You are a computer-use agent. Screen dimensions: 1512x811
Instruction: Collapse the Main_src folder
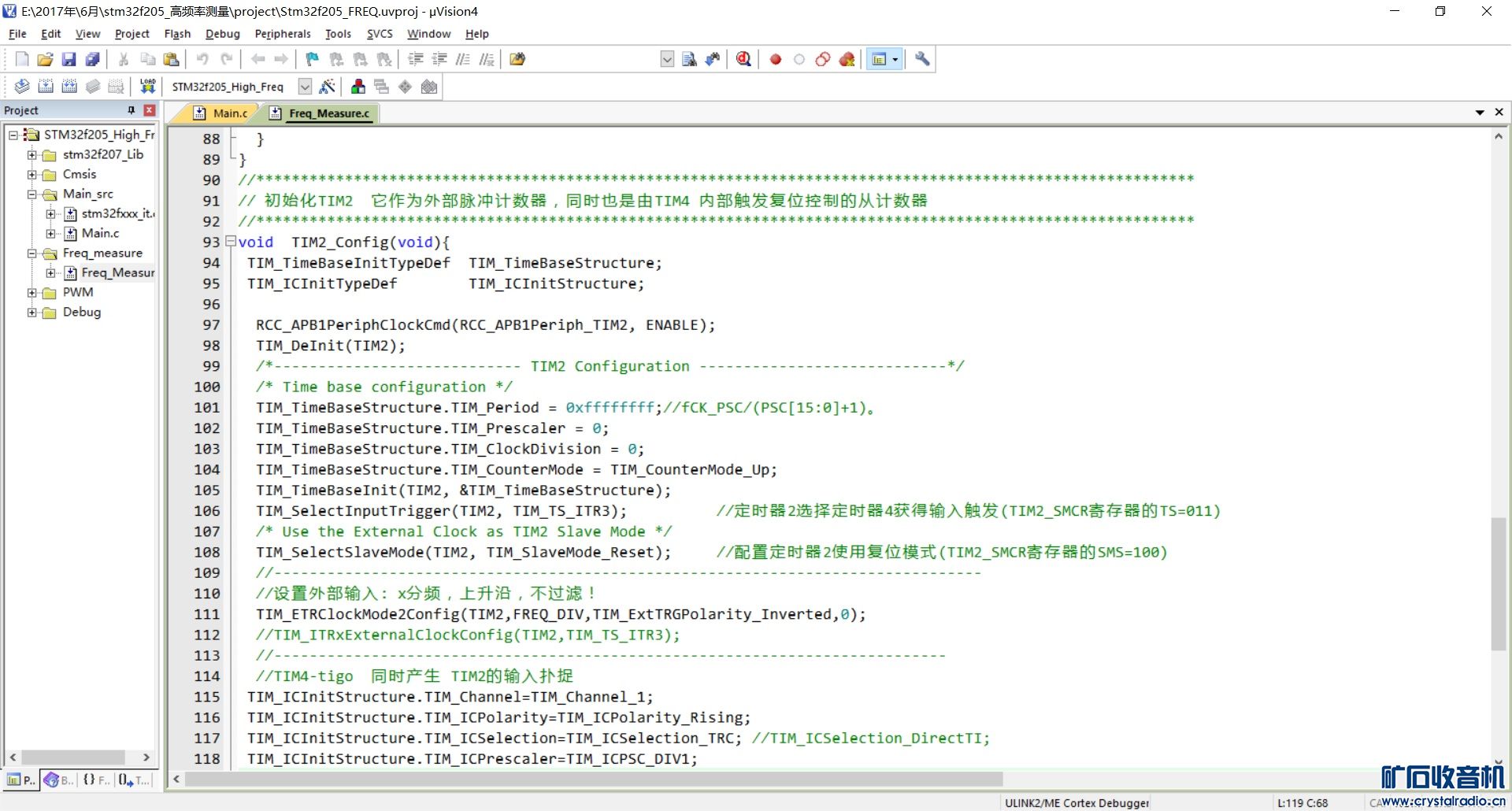tap(32, 194)
